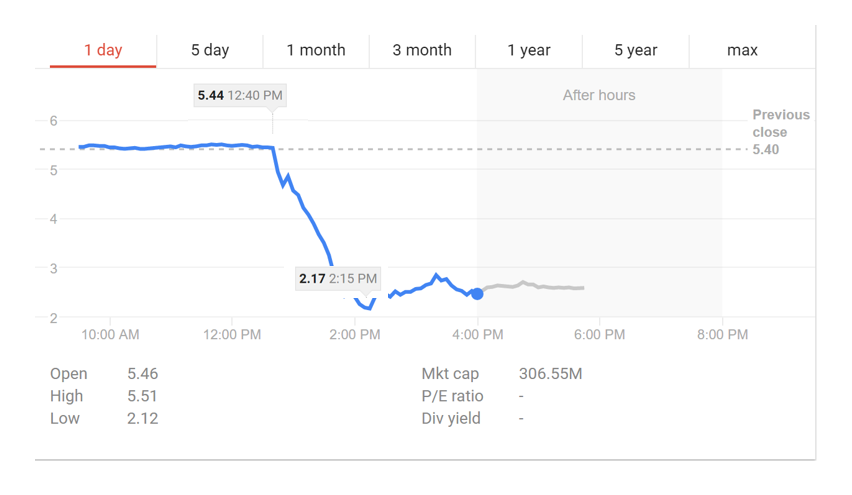Click the 4:00 PM axis label
This screenshot has width=852, height=495.
click(478, 334)
